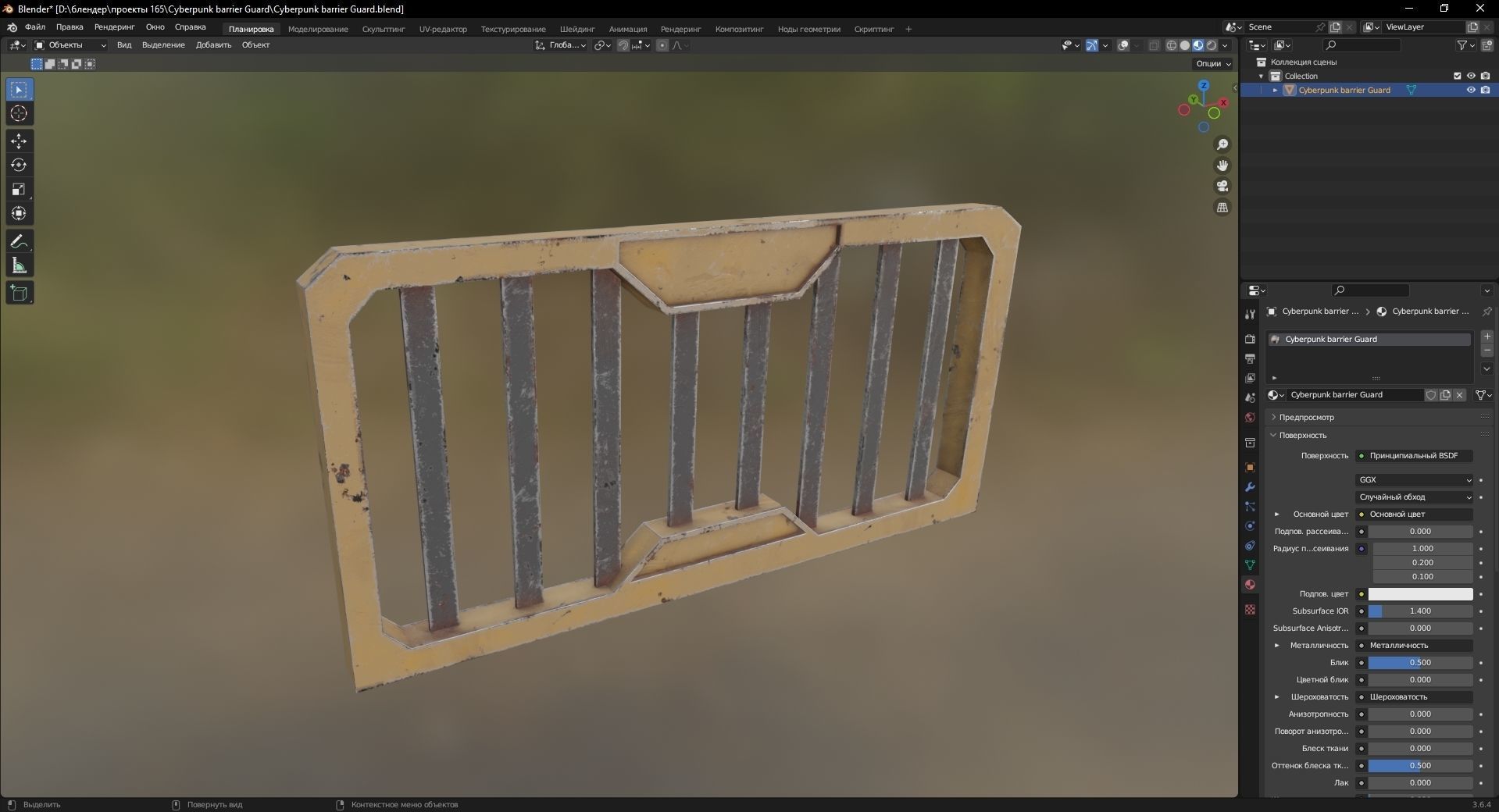
Task: Open Scene properties tab
Action: tap(1250, 397)
